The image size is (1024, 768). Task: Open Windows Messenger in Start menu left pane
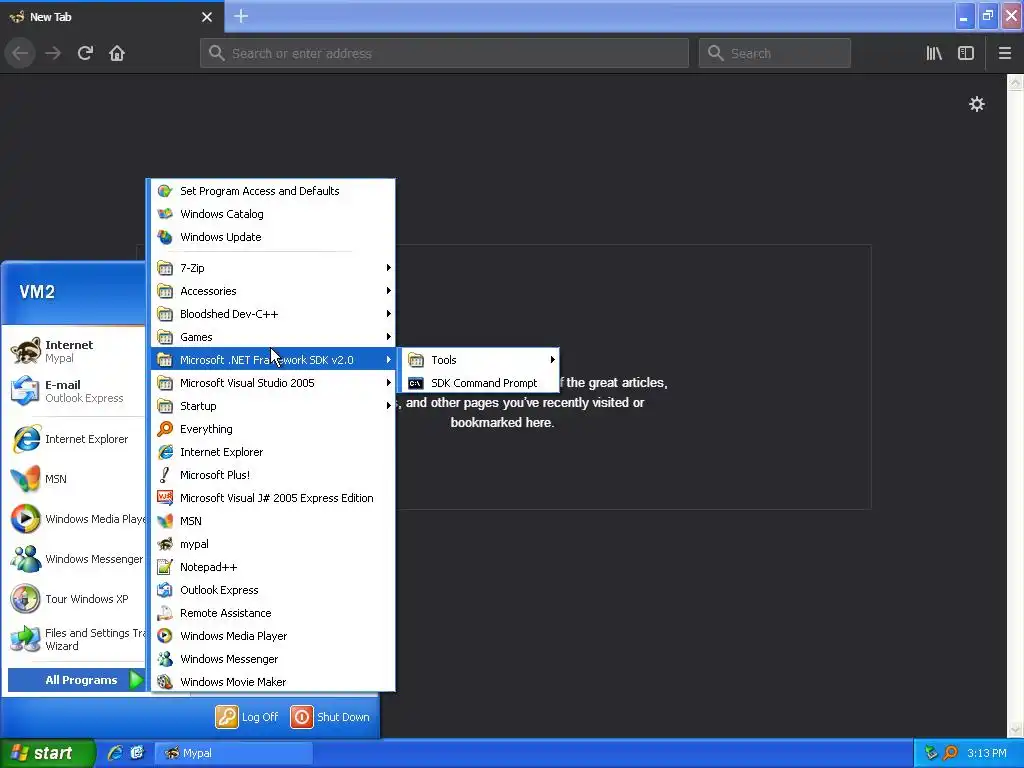coord(76,559)
